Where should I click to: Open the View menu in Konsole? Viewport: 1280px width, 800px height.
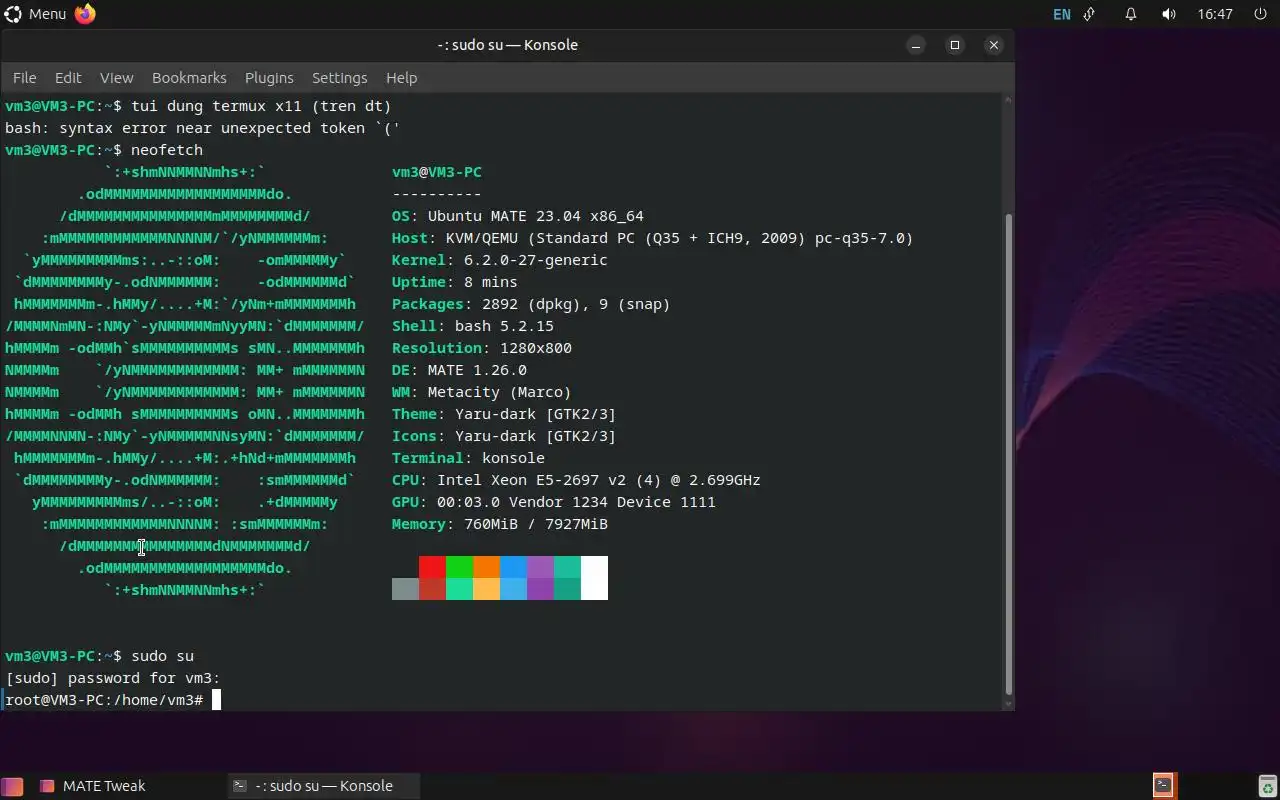[x=116, y=77]
